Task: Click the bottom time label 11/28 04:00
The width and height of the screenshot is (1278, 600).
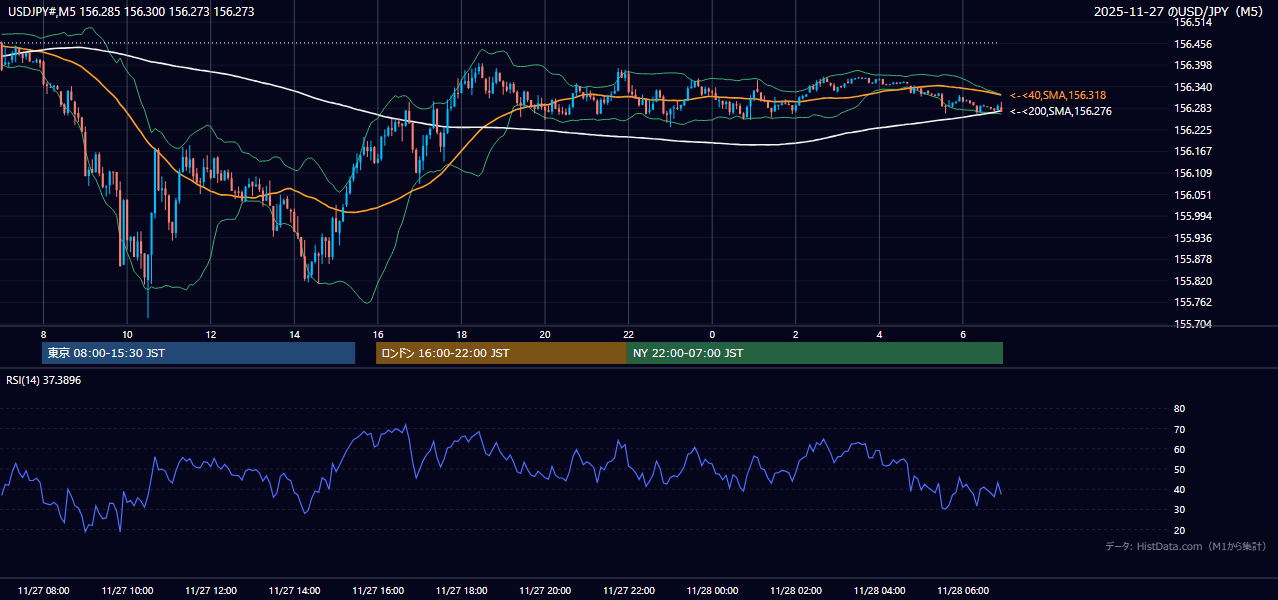Action: 879,591
